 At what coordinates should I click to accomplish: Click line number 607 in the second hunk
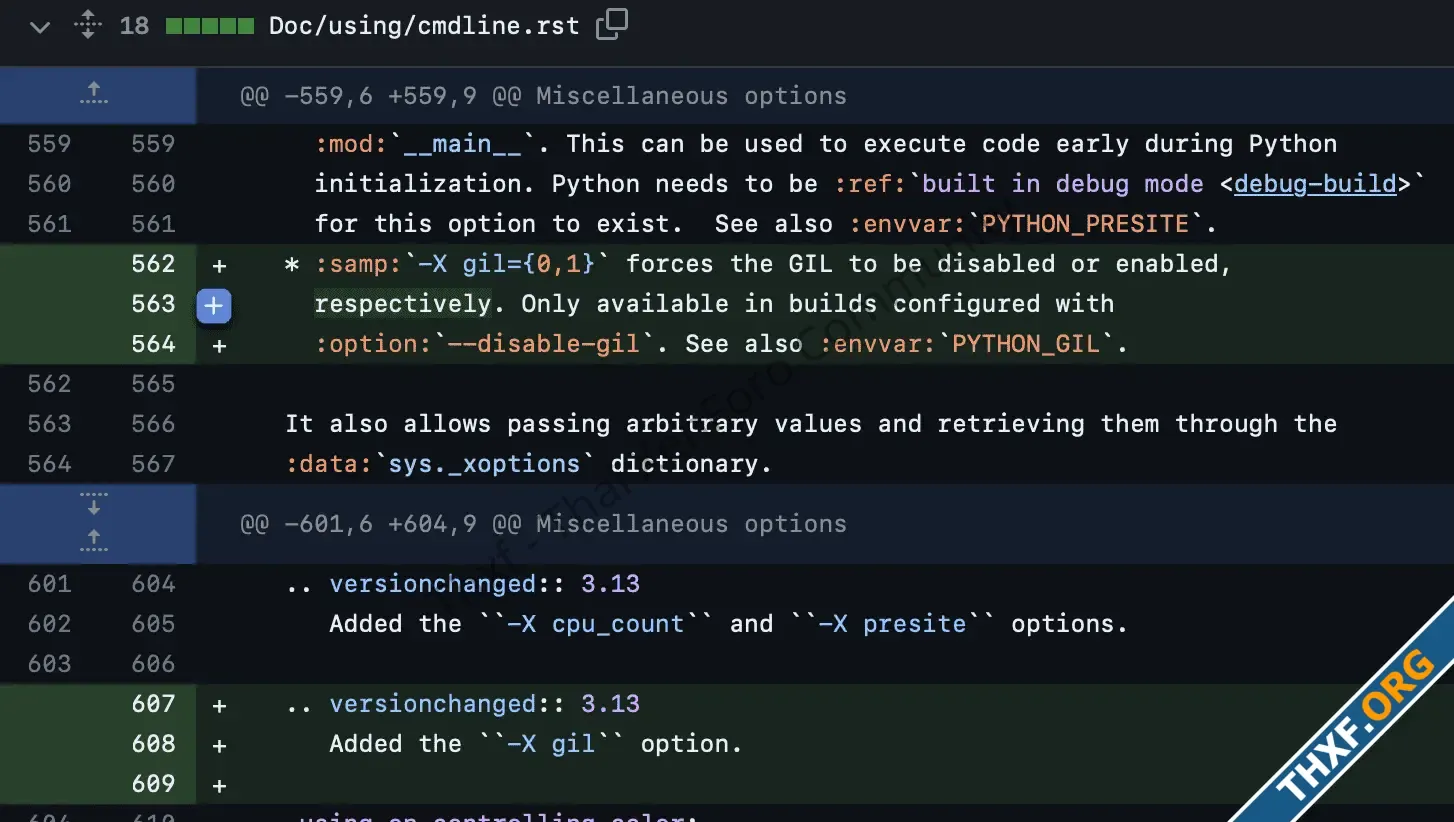click(x=153, y=703)
